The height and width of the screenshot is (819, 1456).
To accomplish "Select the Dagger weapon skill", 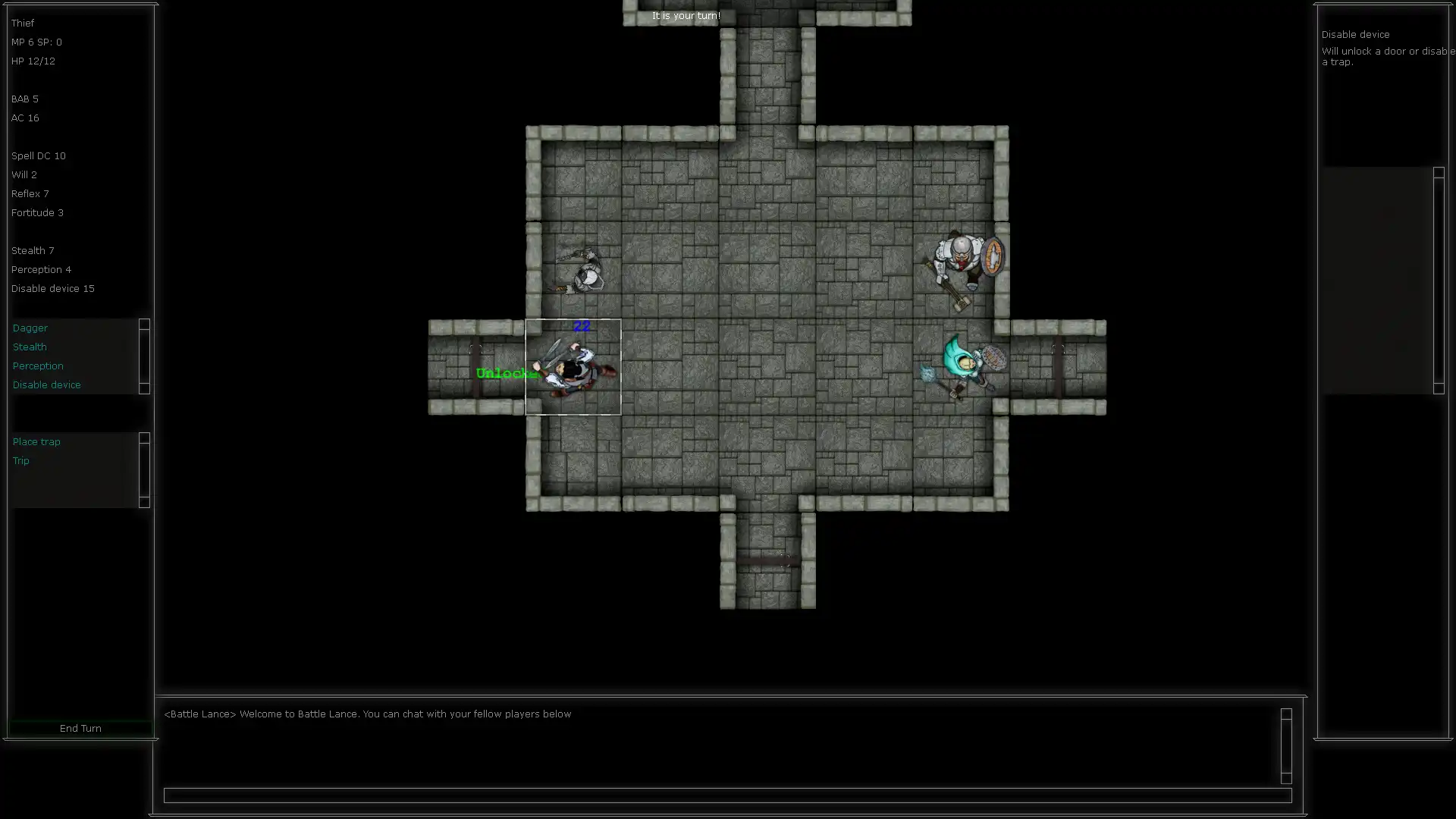I will click(x=29, y=327).
